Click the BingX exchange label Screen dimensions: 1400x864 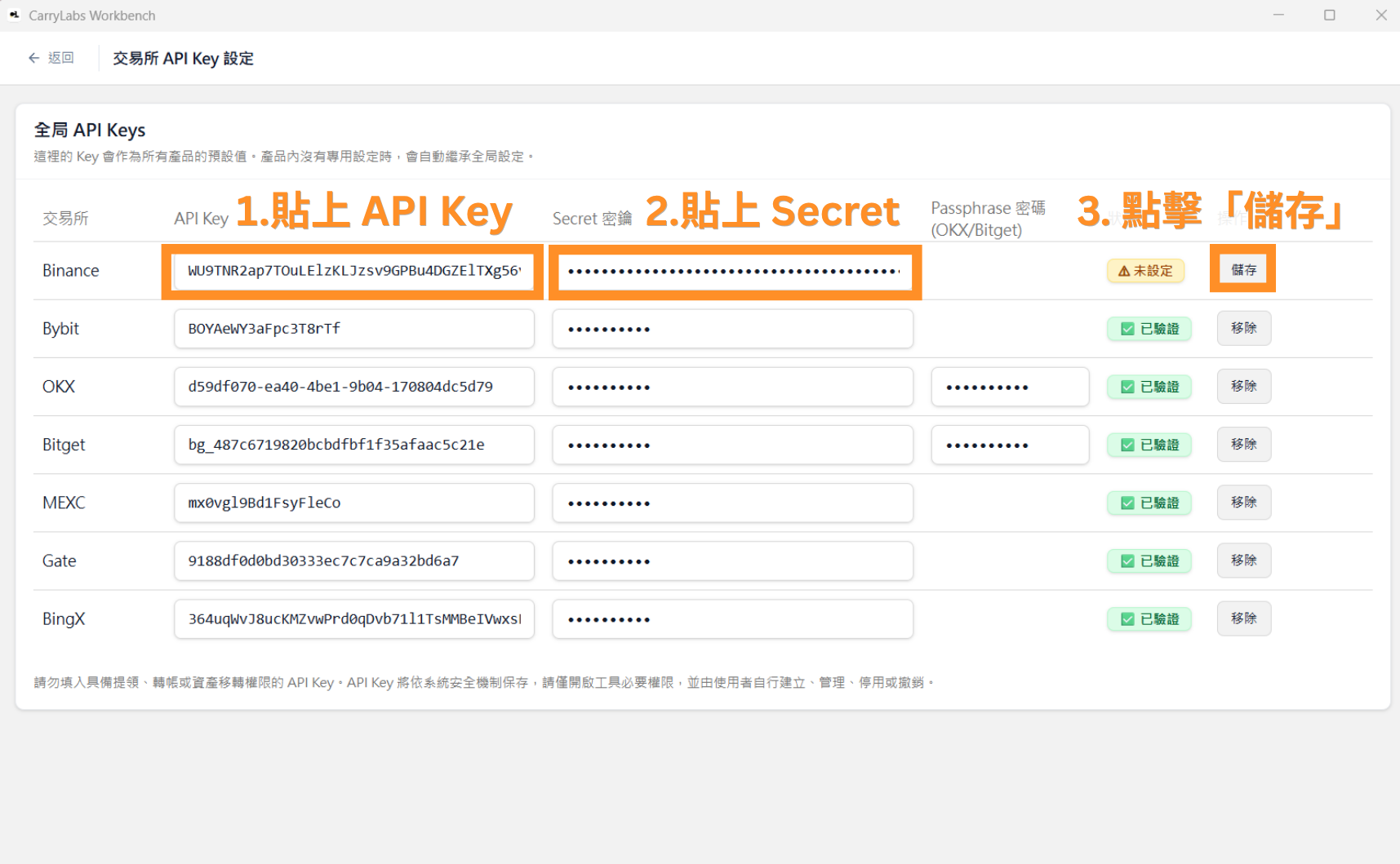pyautogui.click(x=64, y=618)
